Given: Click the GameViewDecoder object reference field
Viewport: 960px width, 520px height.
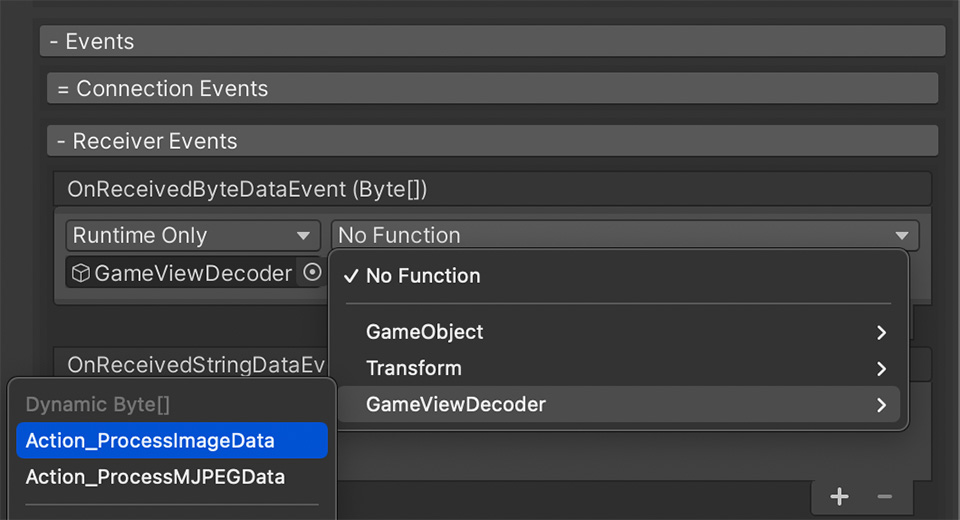Looking at the screenshot, I should click(x=190, y=273).
